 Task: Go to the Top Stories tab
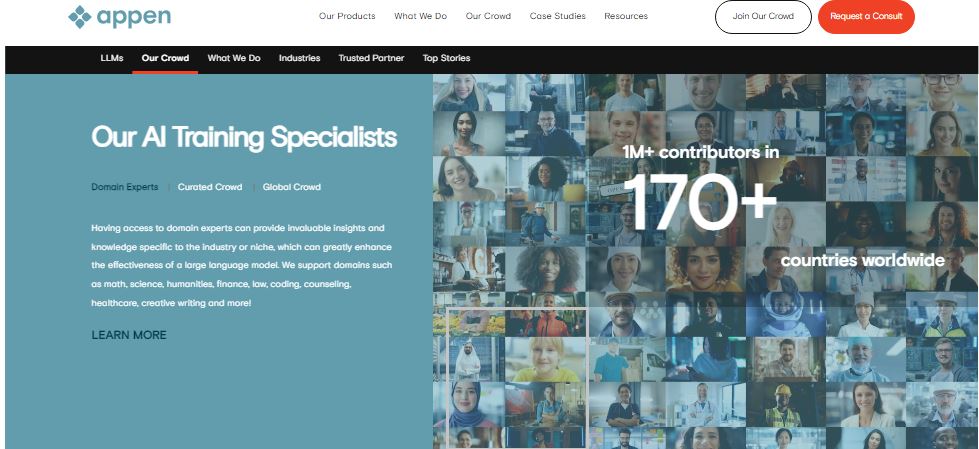(446, 58)
